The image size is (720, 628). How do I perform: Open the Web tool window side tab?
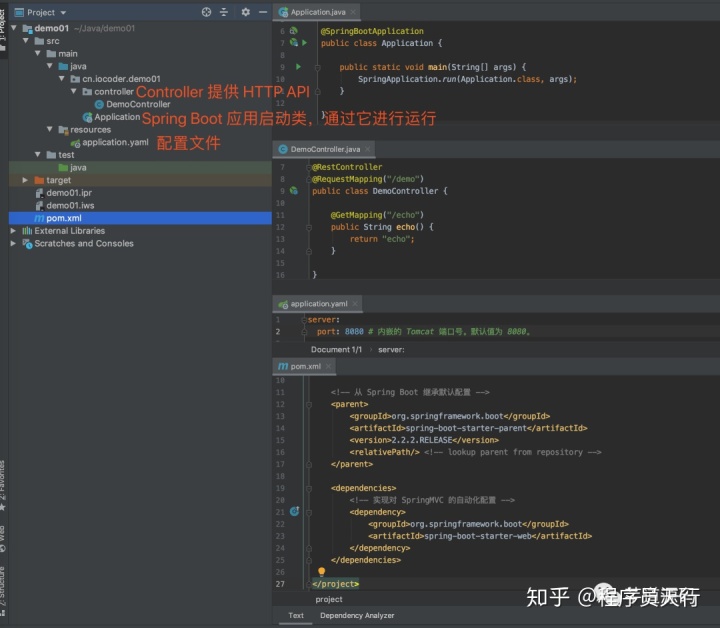(3, 538)
